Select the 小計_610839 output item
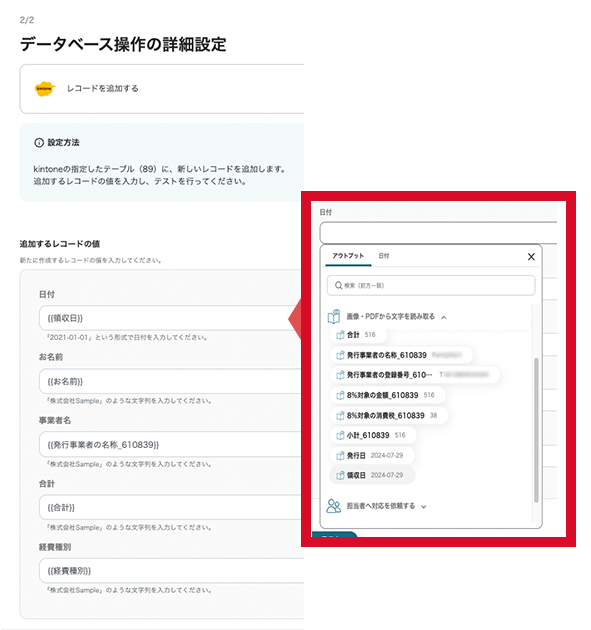The image size is (591, 630). pos(373,435)
